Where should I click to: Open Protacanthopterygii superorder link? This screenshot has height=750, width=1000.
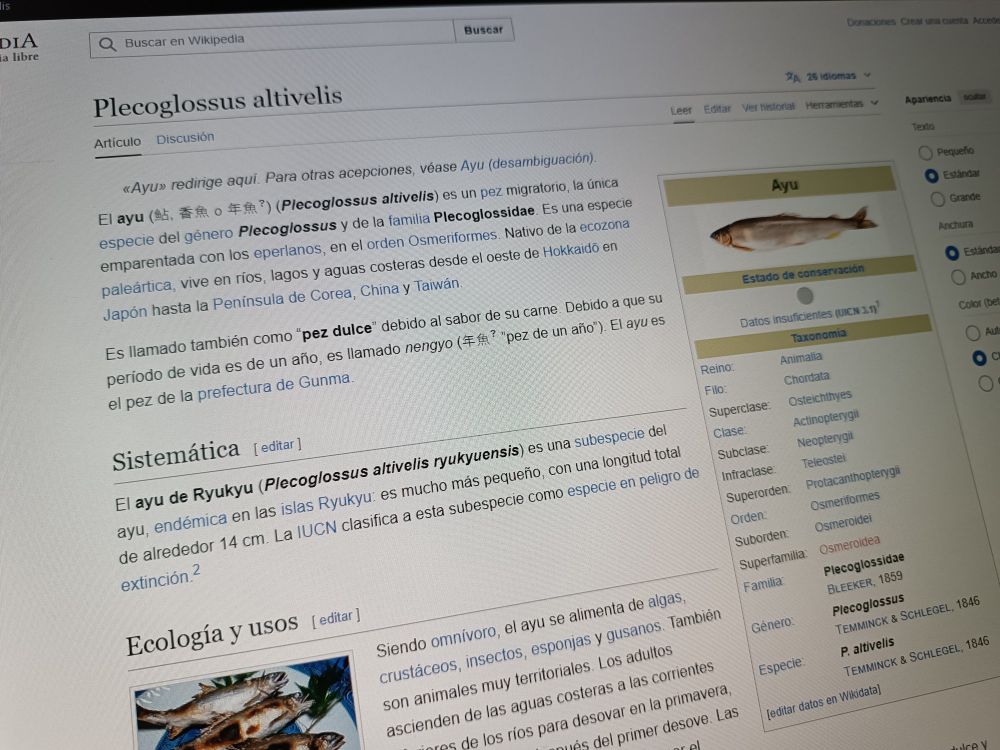click(x=853, y=479)
